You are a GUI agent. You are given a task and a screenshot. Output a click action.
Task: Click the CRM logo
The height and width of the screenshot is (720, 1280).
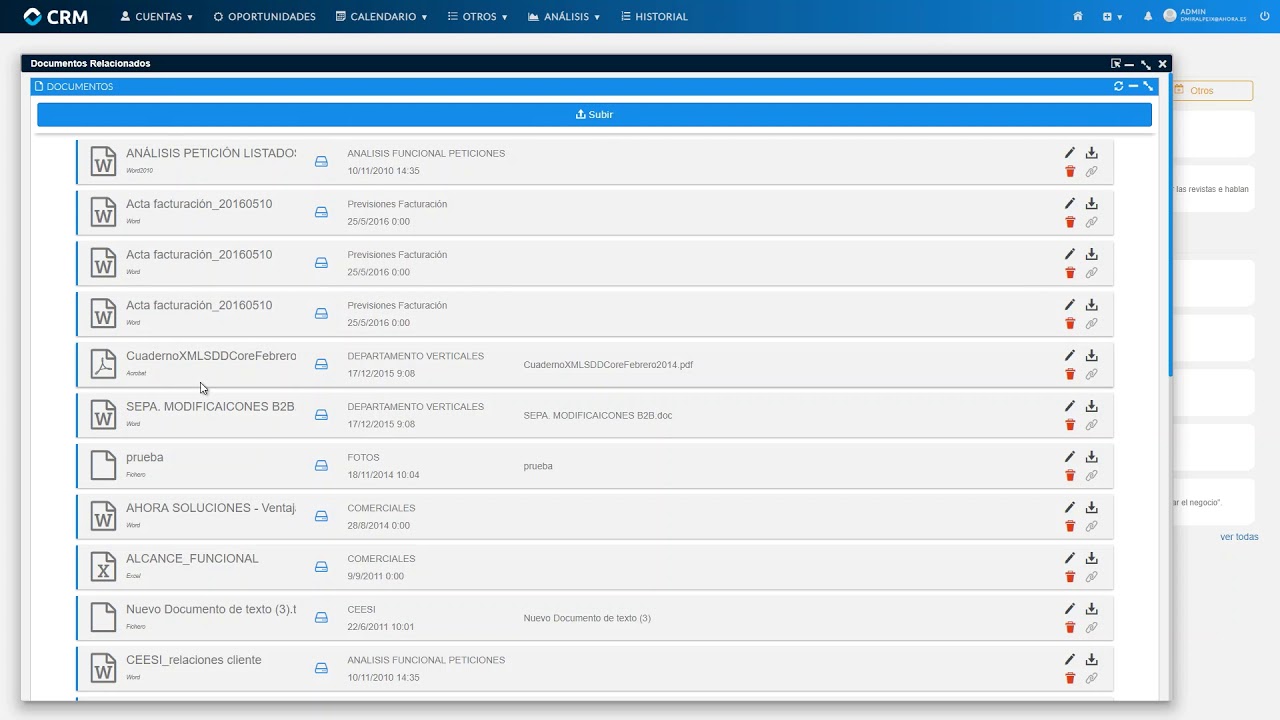[x=55, y=17]
